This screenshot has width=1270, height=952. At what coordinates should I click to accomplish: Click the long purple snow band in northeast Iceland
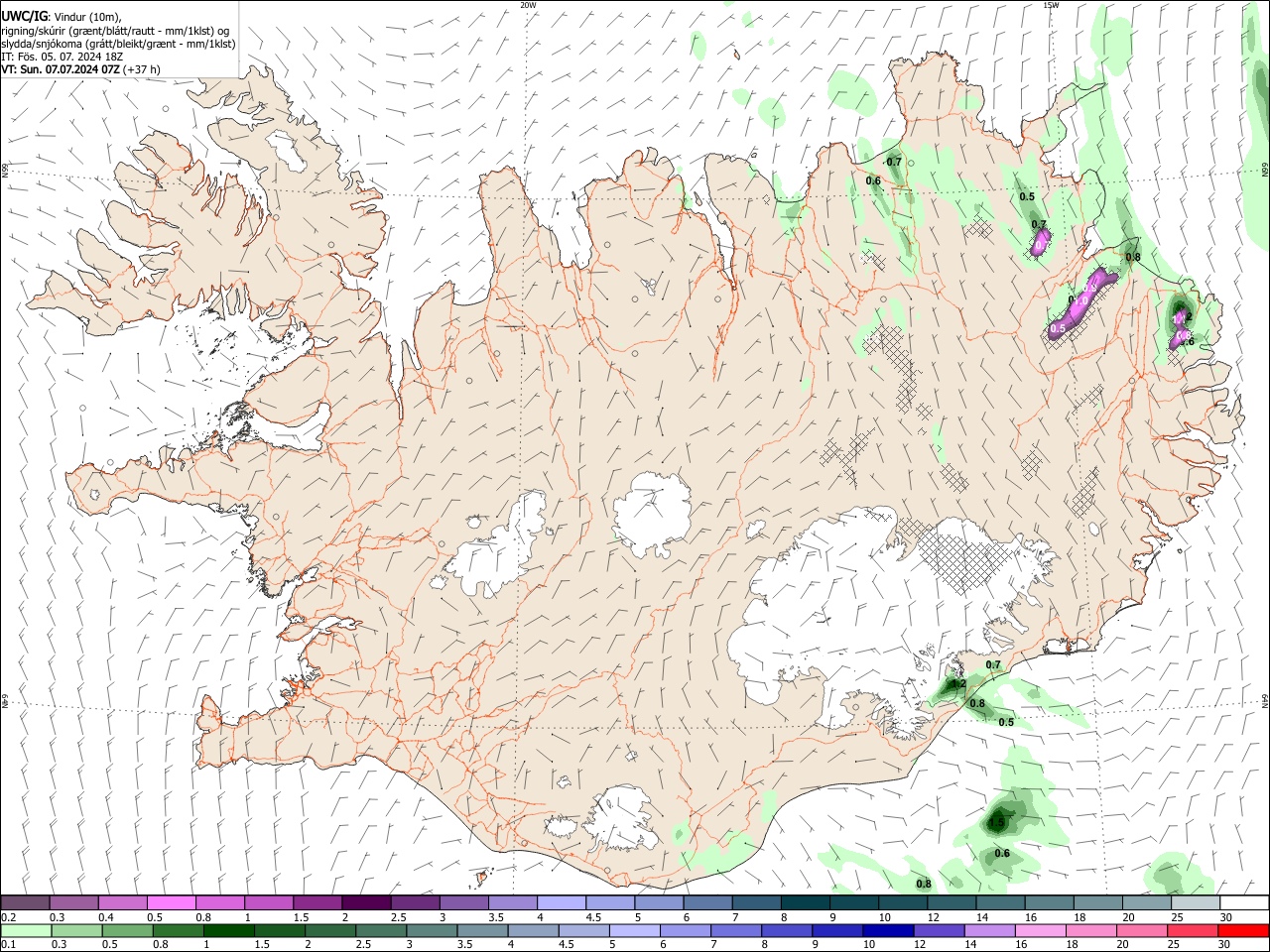[x=1080, y=302]
